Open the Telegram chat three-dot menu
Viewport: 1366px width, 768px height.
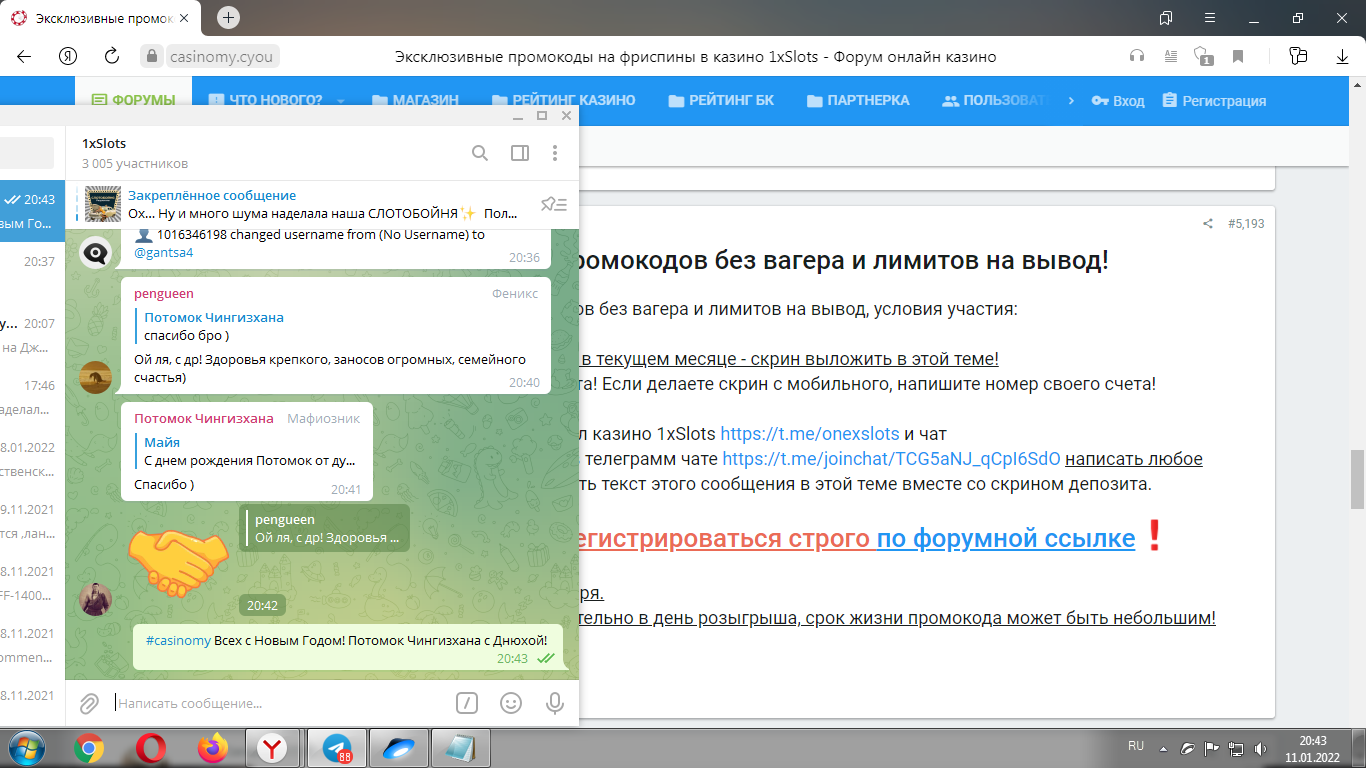(x=555, y=153)
